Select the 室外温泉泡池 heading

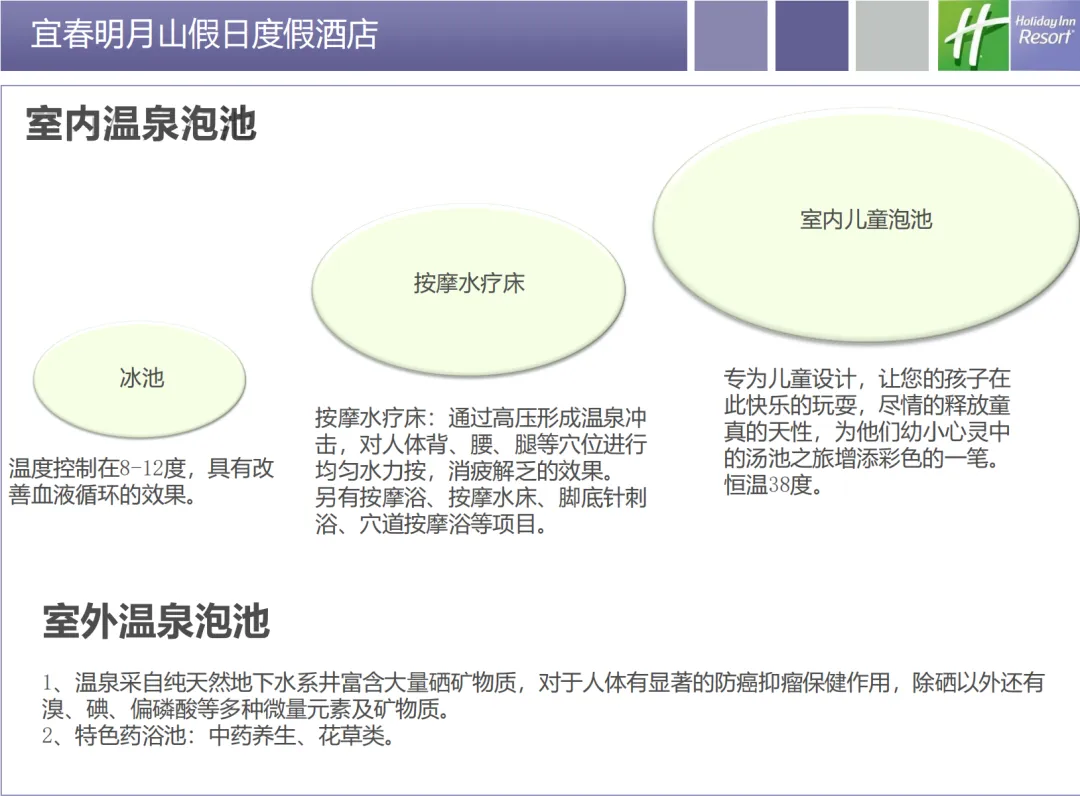pyautogui.click(x=156, y=621)
